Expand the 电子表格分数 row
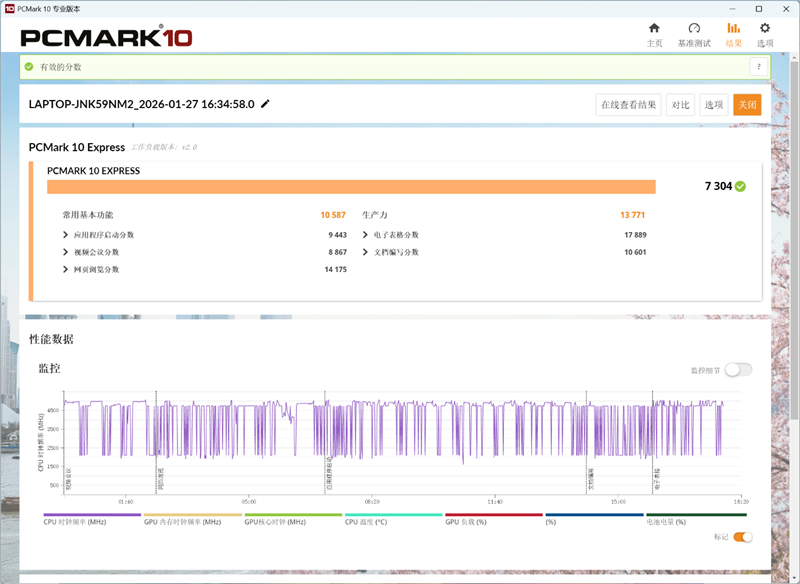This screenshot has height=584, width=800. click(366, 235)
